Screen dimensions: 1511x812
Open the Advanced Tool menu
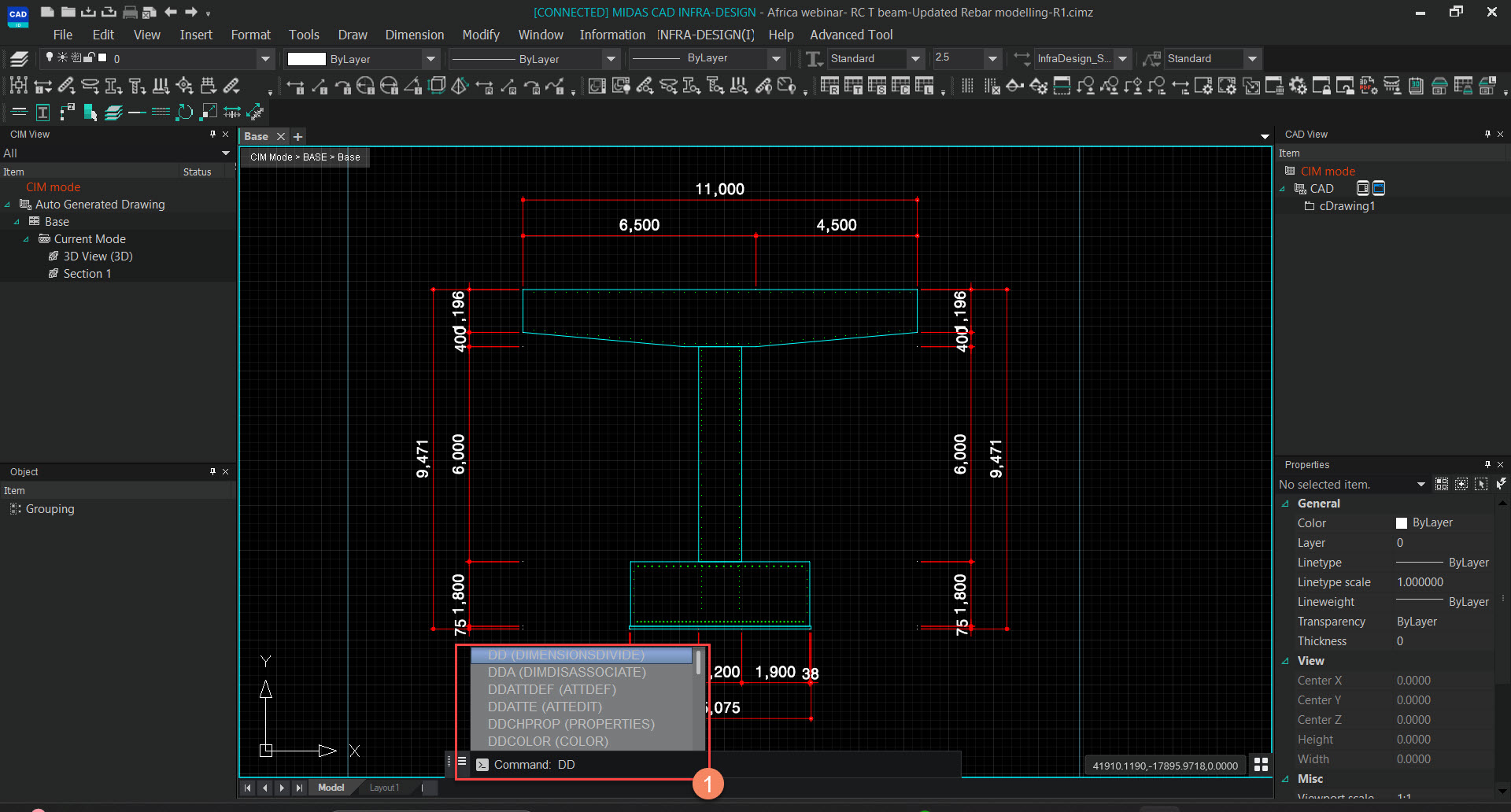[x=852, y=35]
